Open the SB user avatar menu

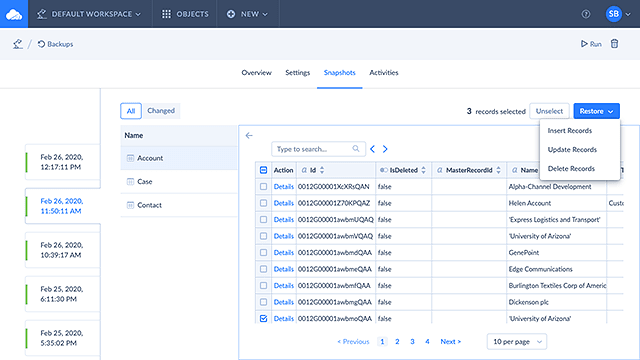[x=613, y=14]
